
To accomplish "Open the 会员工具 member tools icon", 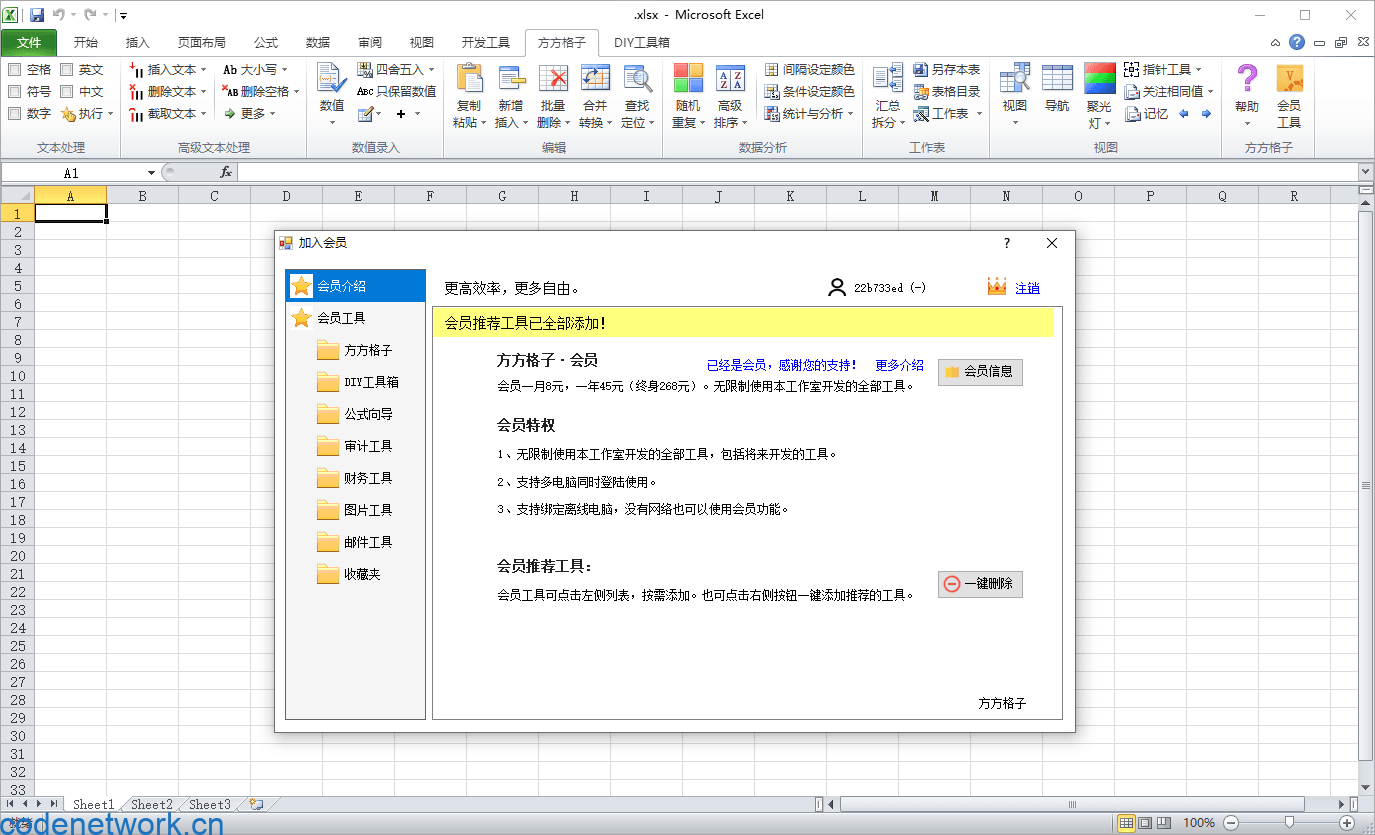I will (1289, 97).
